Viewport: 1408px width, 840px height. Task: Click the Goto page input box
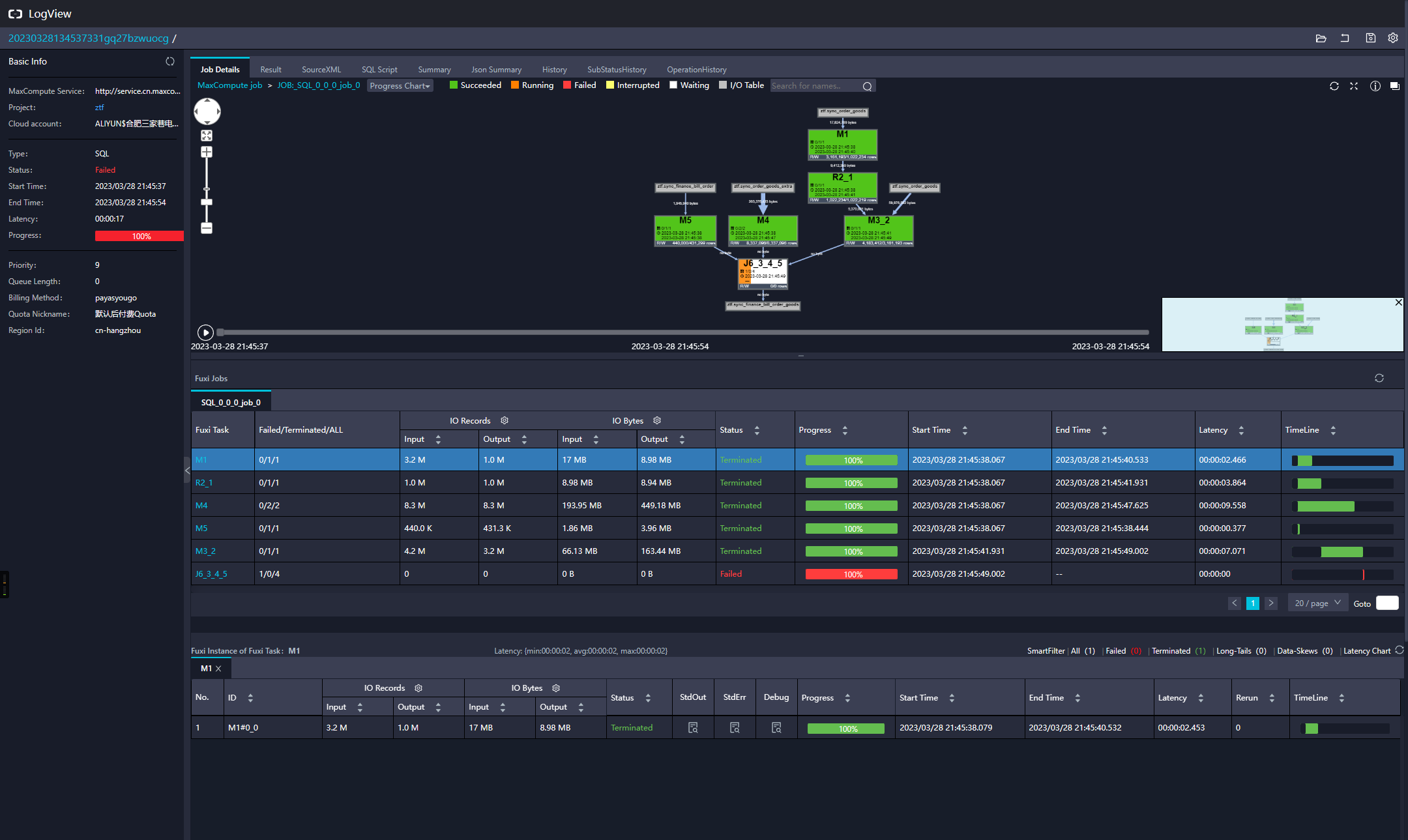click(1387, 603)
